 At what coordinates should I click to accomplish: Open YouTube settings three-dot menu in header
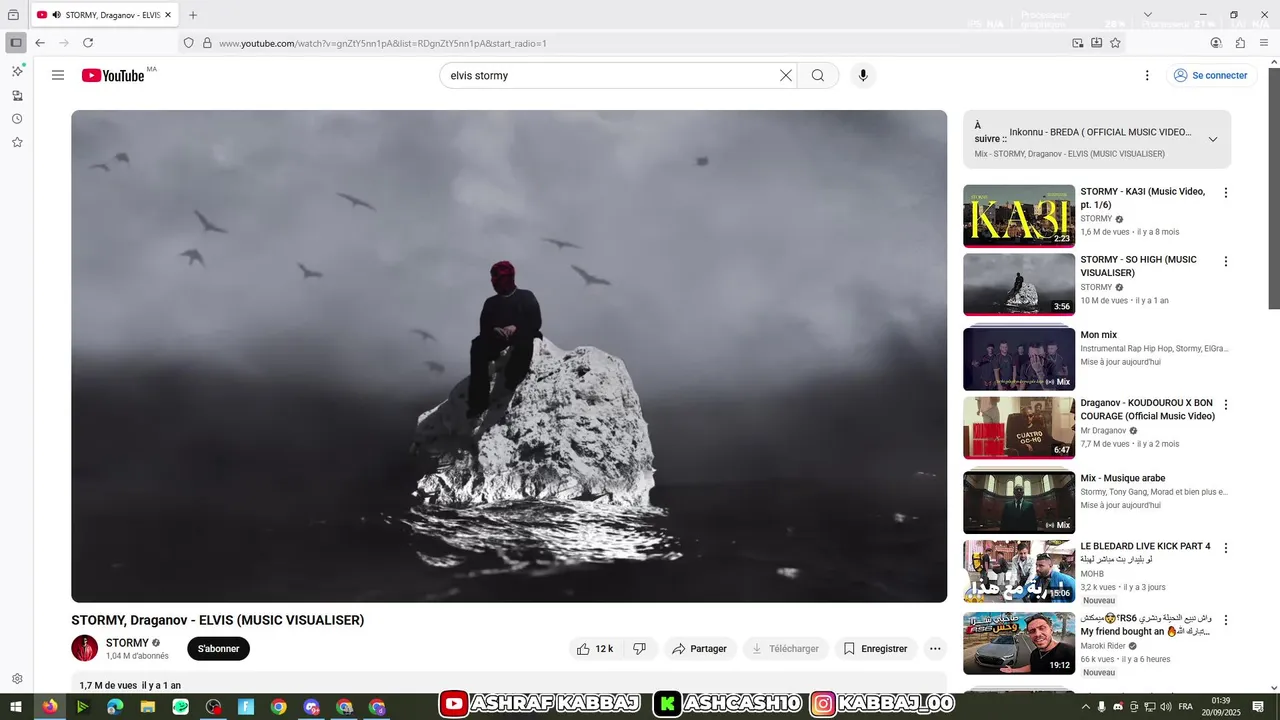point(1147,75)
